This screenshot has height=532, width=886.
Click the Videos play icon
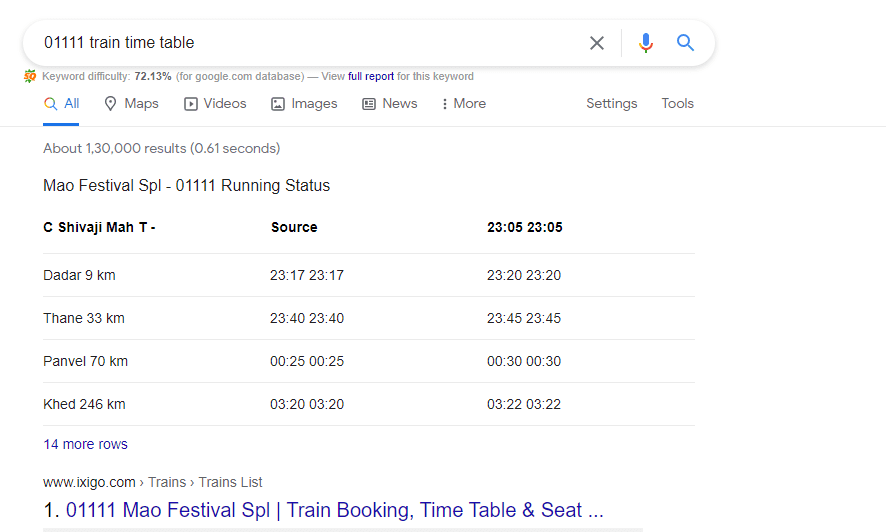point(191,104)
